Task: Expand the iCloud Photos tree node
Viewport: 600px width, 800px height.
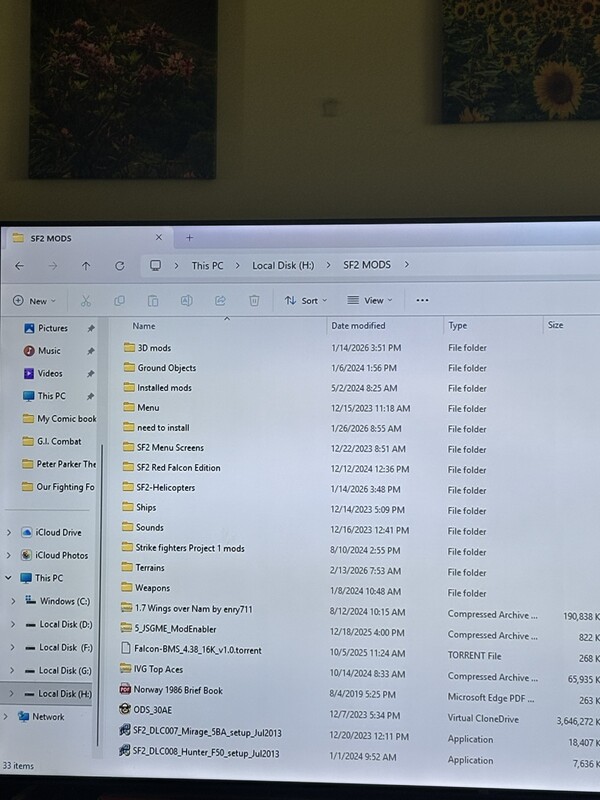Action: point(9,555)
